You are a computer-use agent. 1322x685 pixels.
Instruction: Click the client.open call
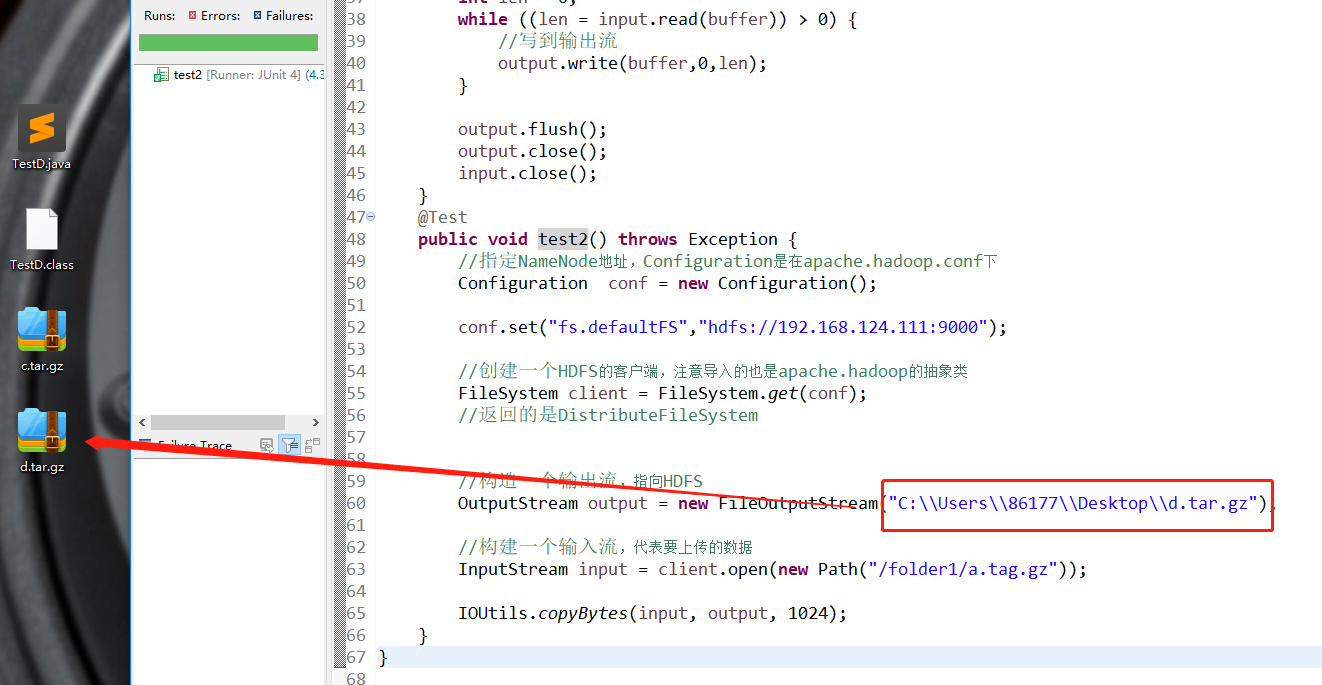click(x=713, y=569)
